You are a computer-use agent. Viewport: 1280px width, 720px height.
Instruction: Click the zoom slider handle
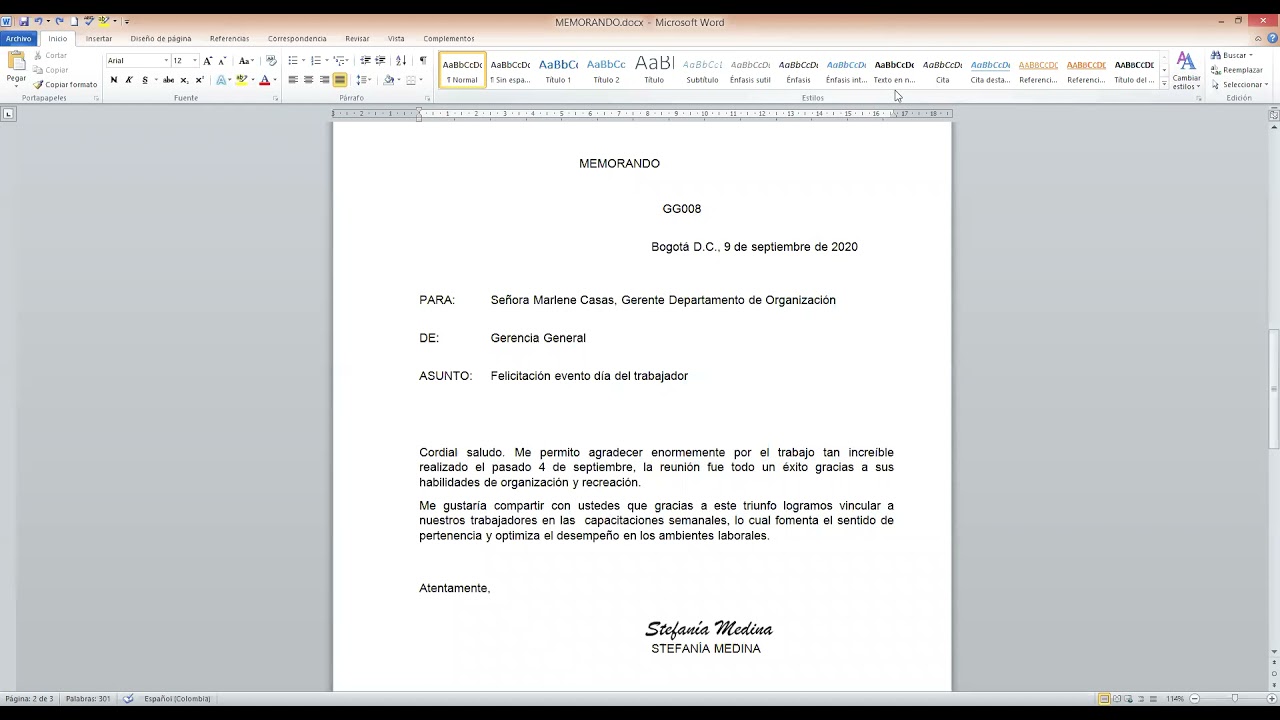[1234, 699]
